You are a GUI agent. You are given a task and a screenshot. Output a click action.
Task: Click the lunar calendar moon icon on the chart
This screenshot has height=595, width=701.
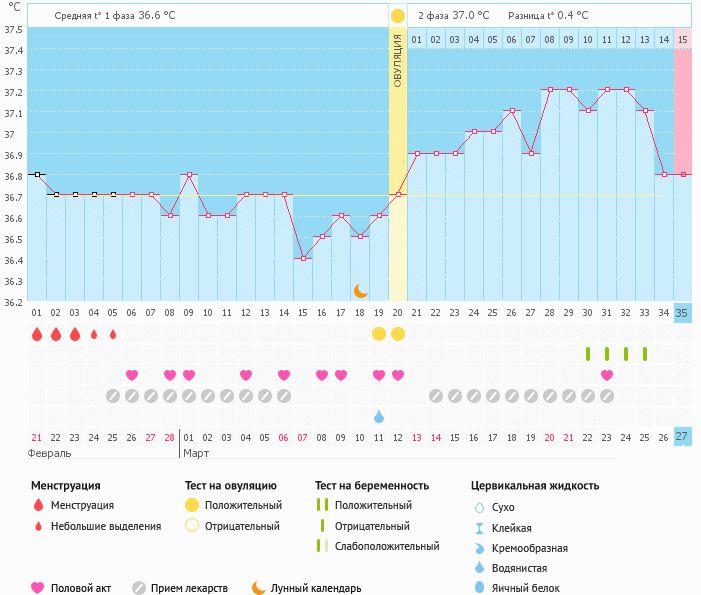(361, 291)
